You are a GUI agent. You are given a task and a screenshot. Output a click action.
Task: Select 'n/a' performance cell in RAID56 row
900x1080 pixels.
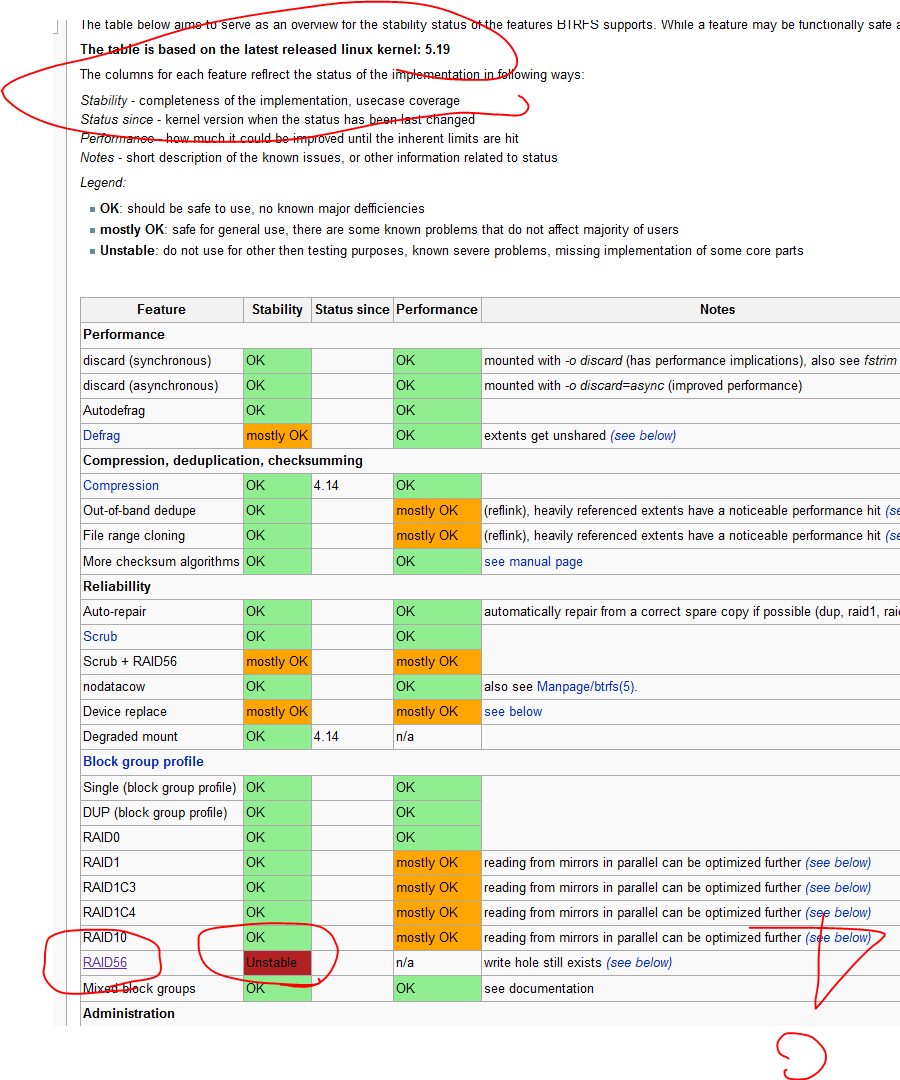coord(437,962)
